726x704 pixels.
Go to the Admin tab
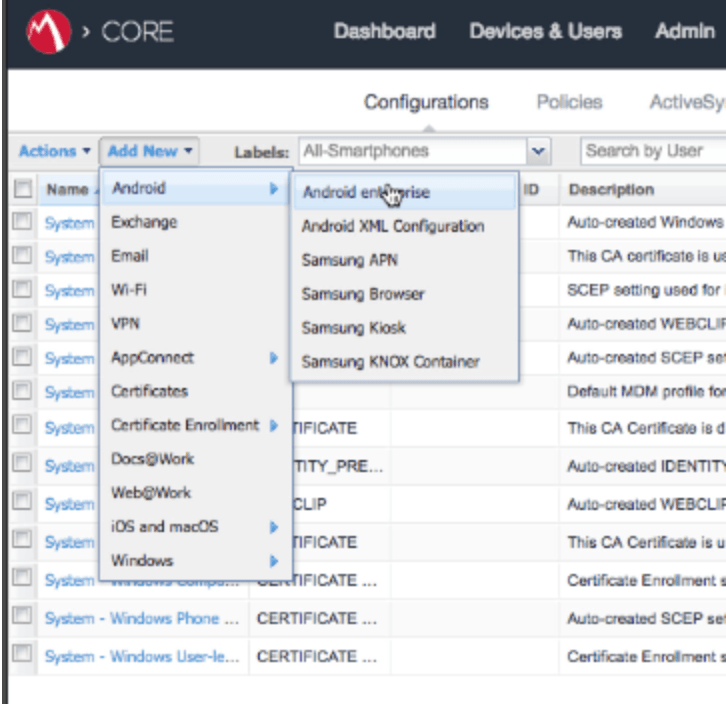click(x=685, y=31)
